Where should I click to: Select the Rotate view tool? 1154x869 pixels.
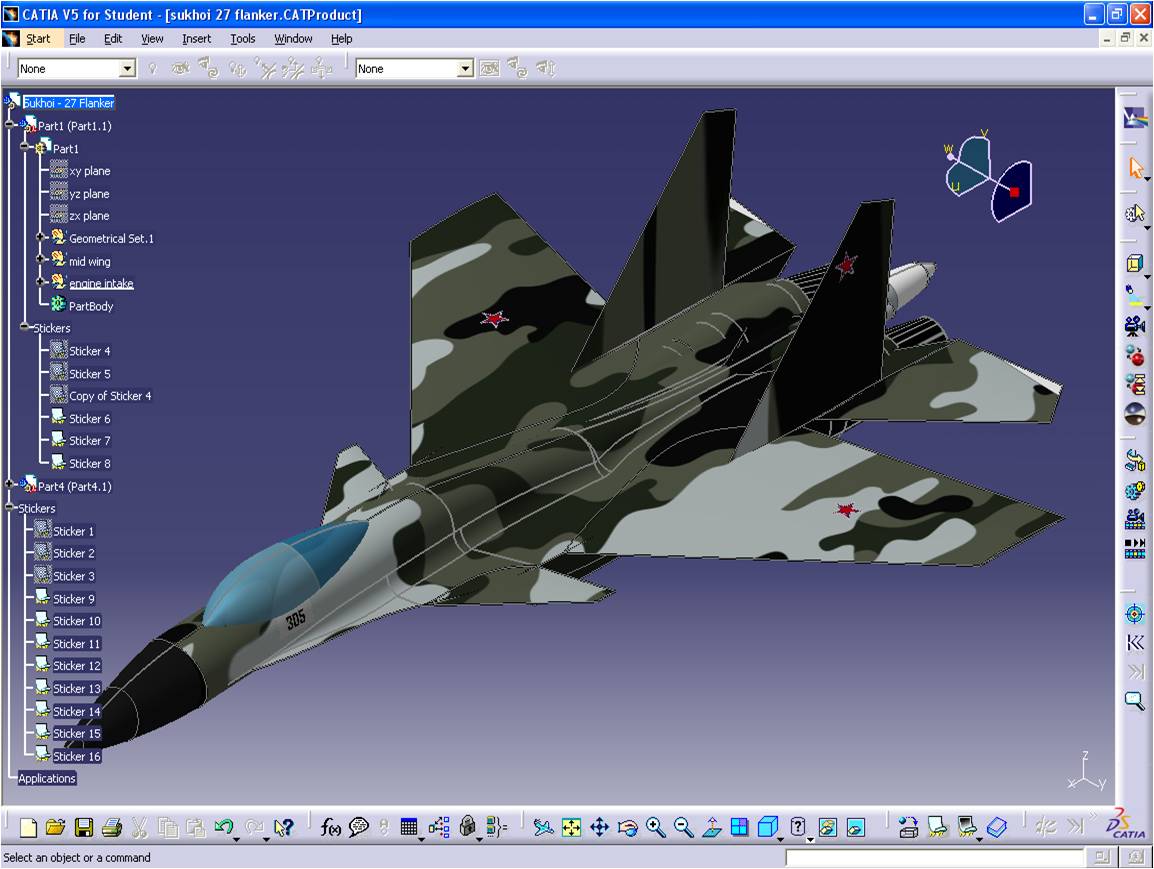point(628,828)
